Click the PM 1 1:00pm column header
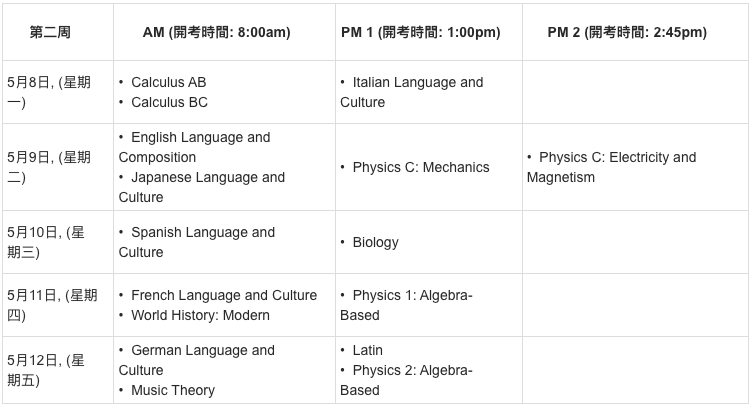The image size is (750, 406). (421, 33)
